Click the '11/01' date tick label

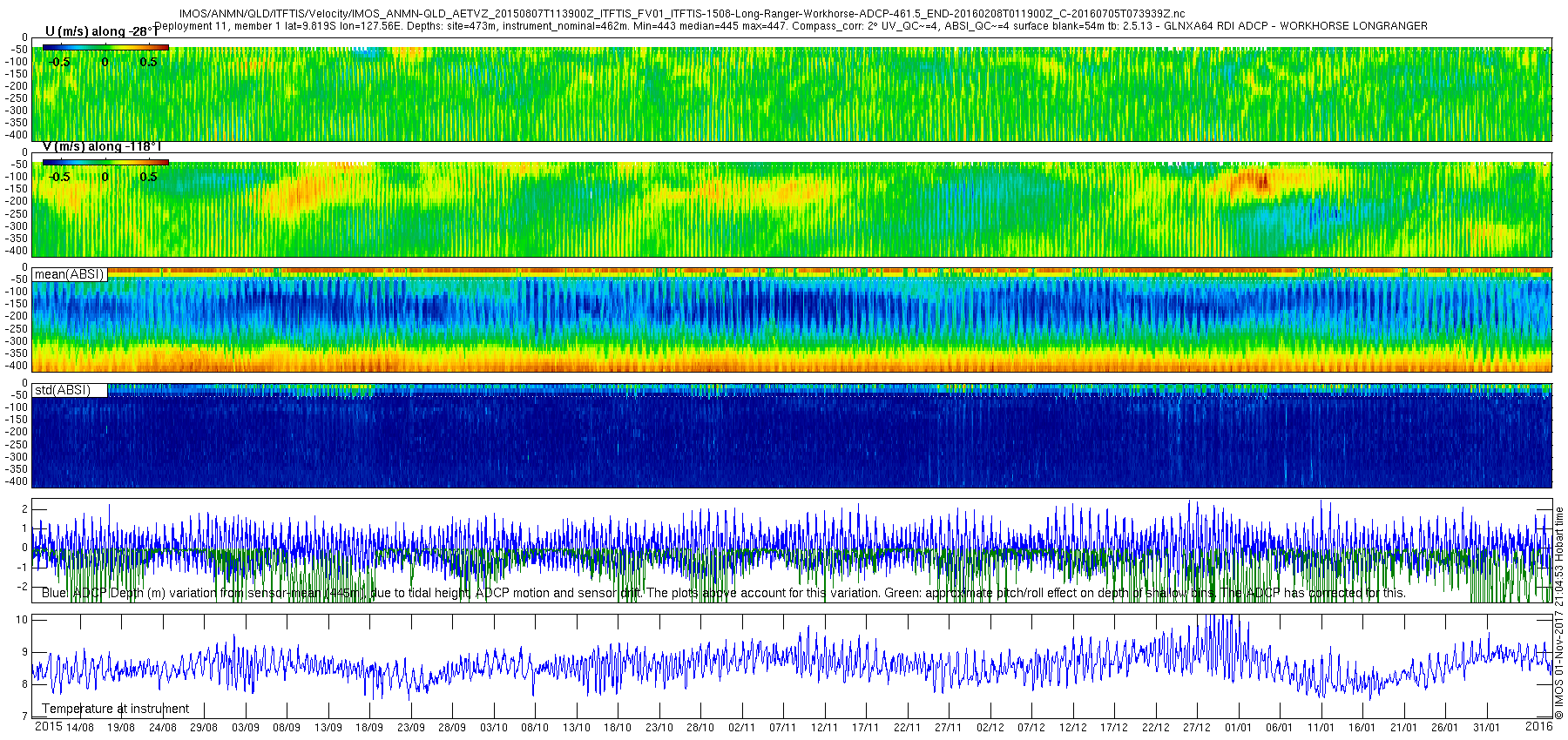(x=1321, y=728)
